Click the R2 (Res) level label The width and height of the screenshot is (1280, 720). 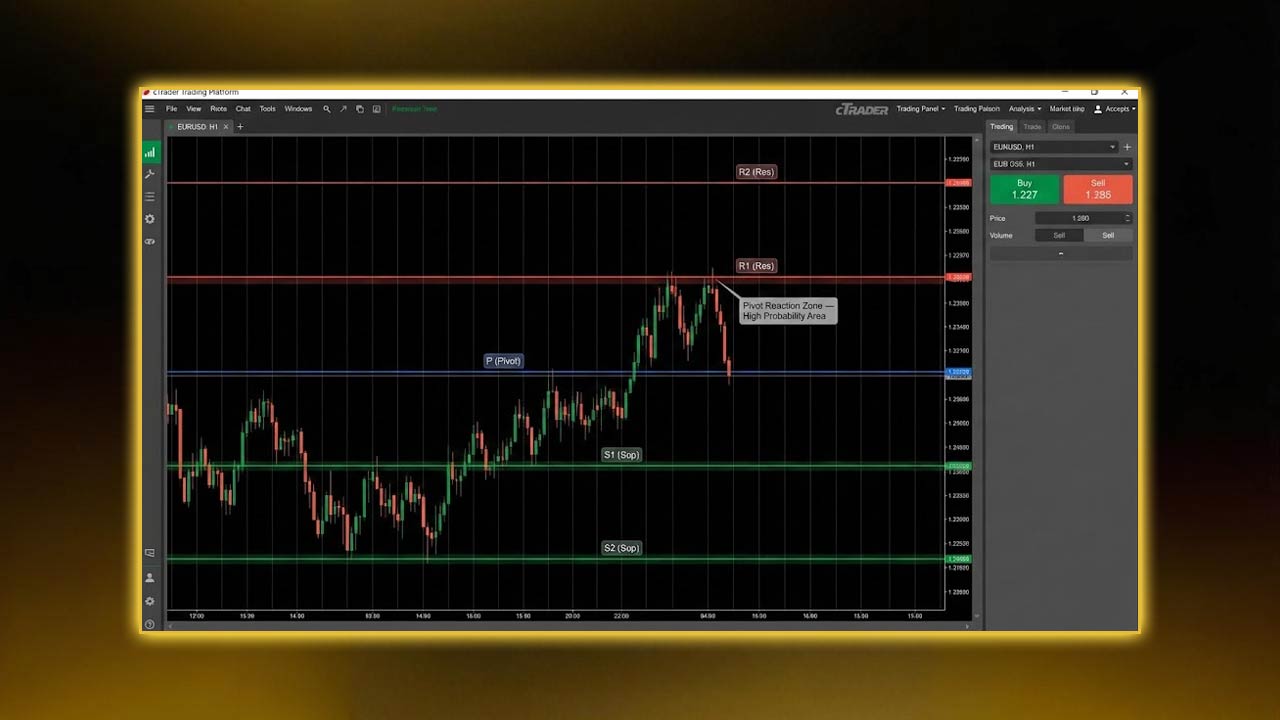[756, 172]
